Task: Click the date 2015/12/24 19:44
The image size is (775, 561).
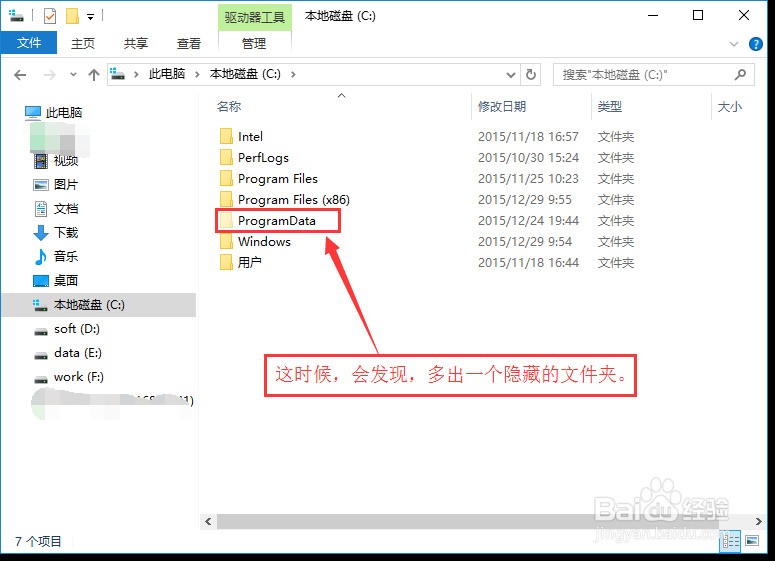Action: [528, 220]
